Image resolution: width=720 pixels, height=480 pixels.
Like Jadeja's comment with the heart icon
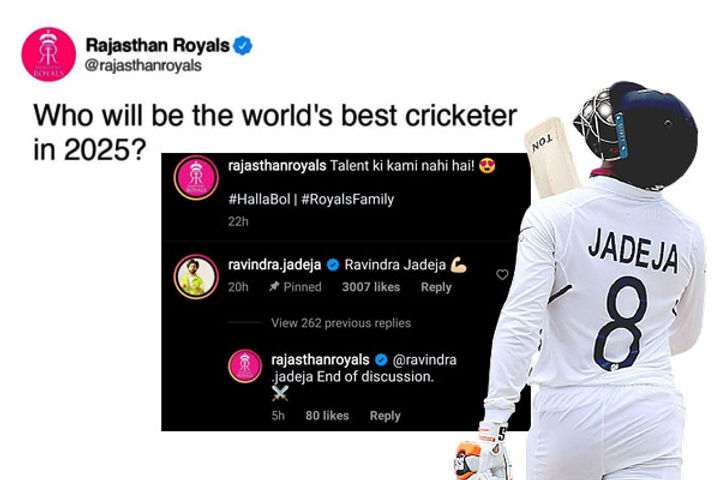point(502,275)
